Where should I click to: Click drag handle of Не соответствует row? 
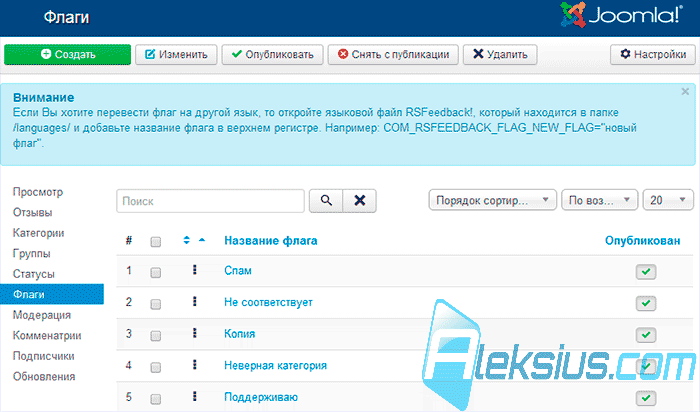tap(195, 301)
